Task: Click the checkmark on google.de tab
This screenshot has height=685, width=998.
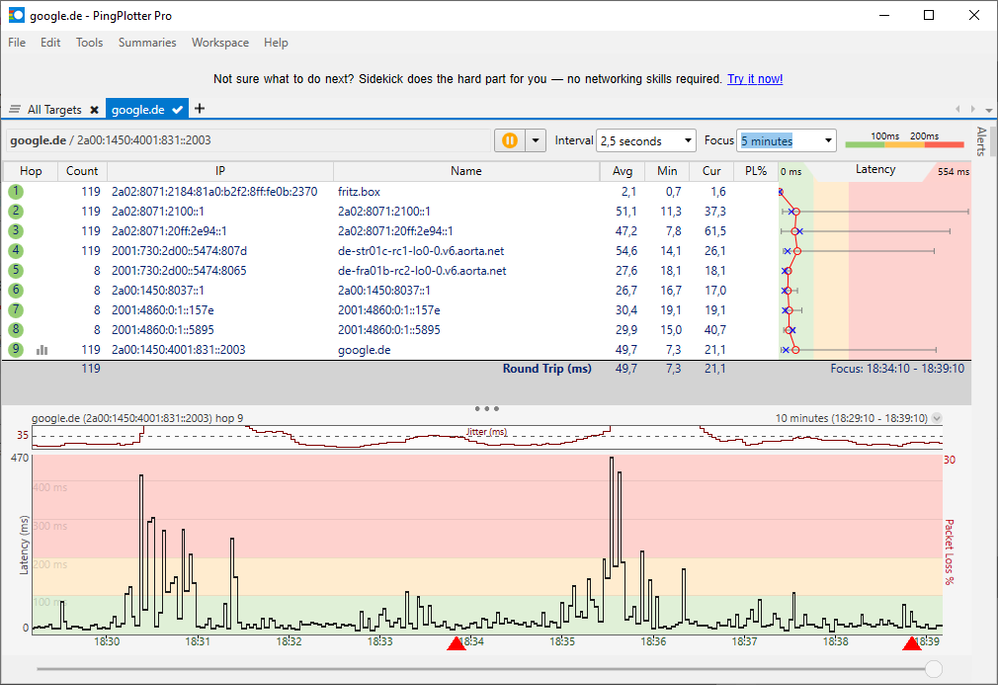Action: coord(178,109)
